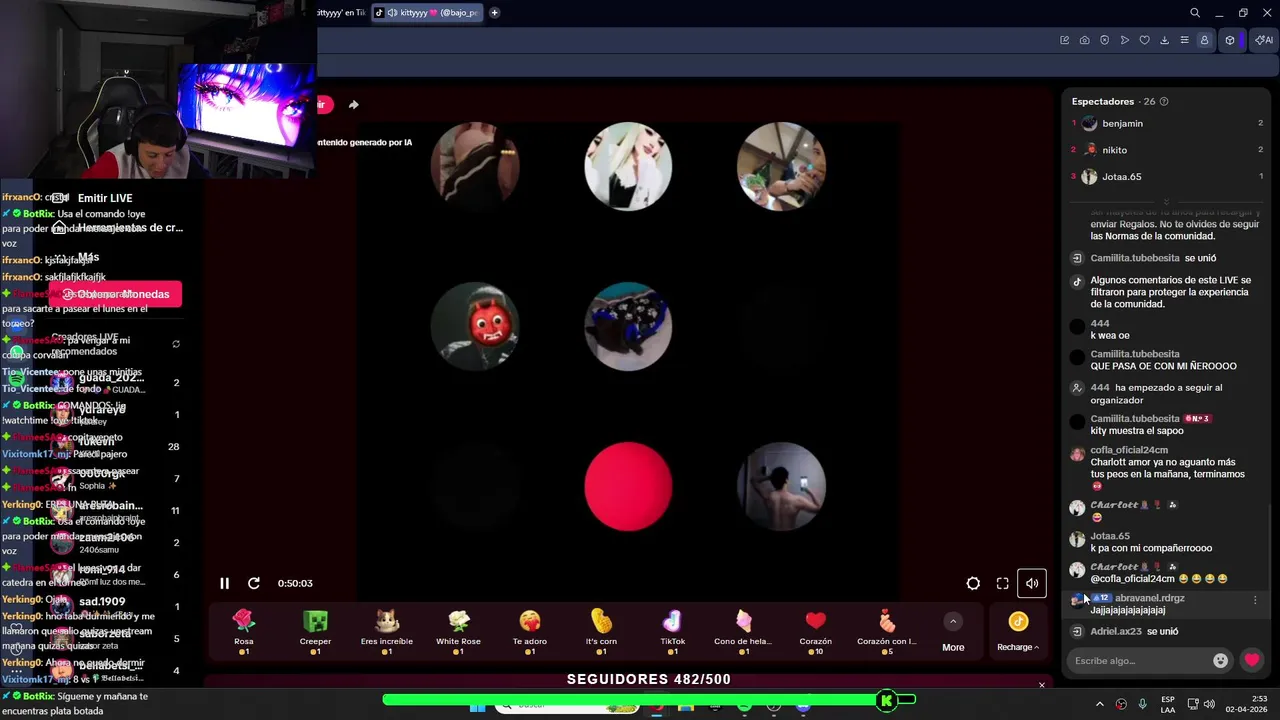
Task: Open options for abravanel.rdrgz comment
Action: 1255,600
